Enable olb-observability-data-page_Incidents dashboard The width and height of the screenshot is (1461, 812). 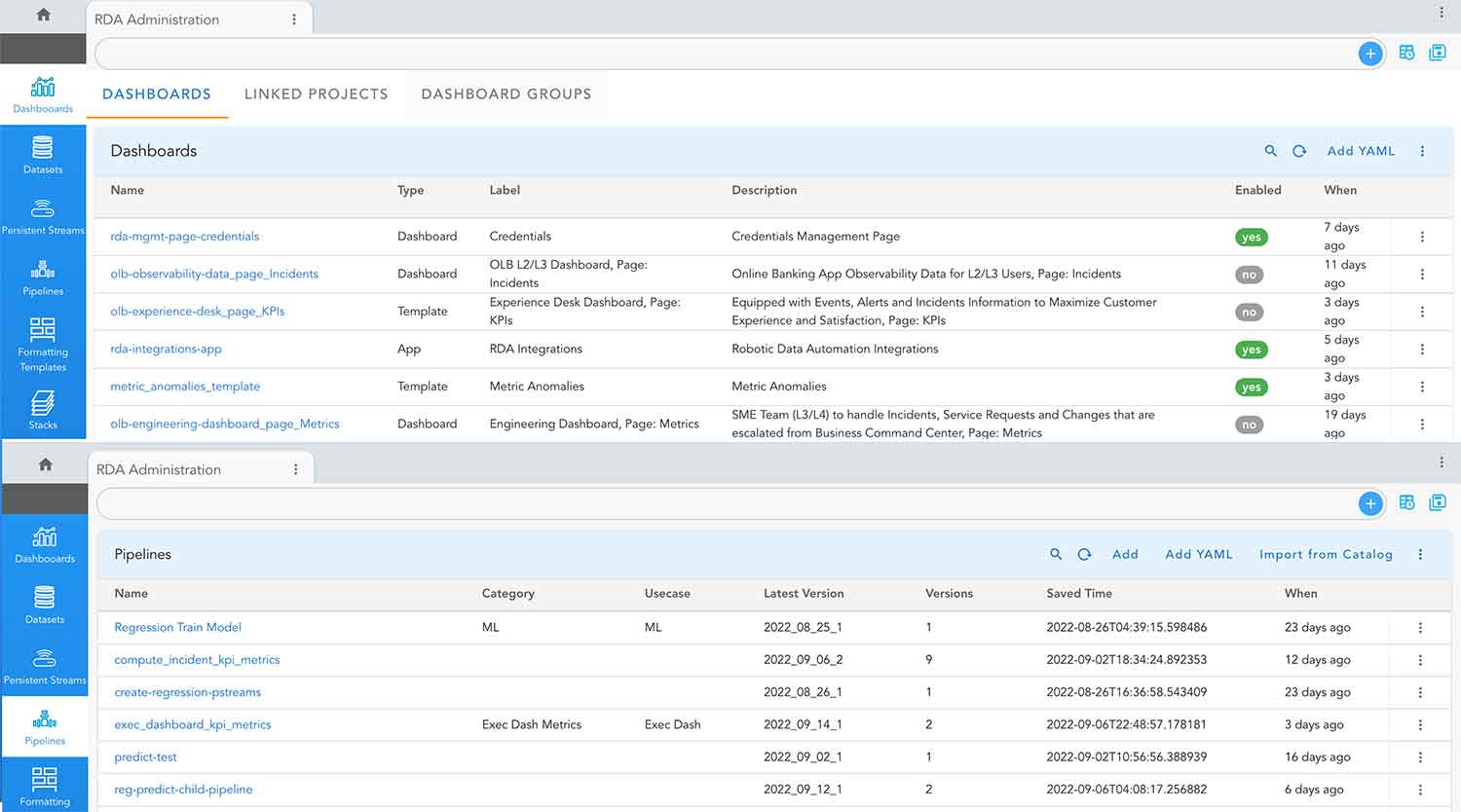tap(1250, 274)
